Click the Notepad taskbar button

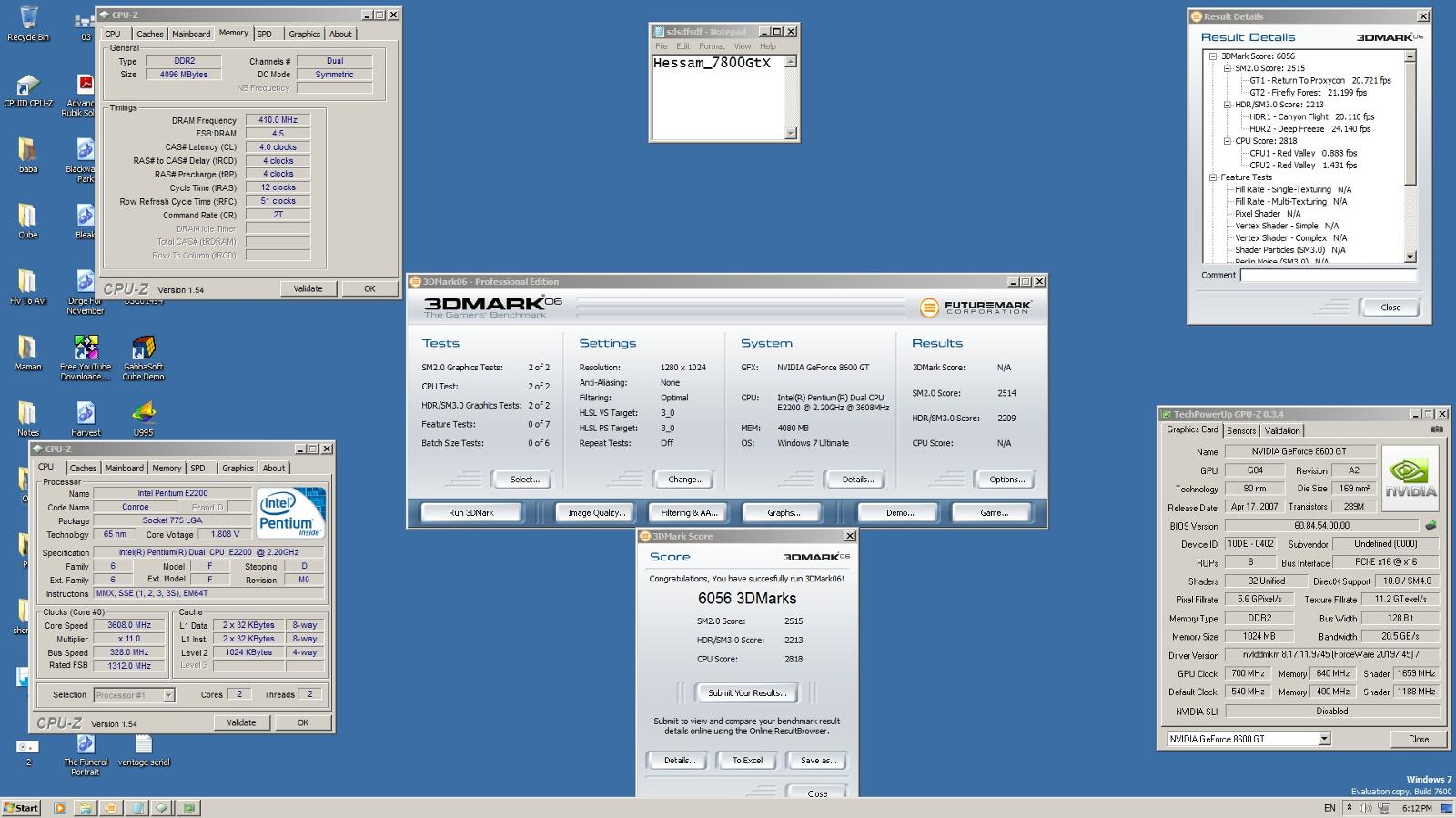coord(136,808)
